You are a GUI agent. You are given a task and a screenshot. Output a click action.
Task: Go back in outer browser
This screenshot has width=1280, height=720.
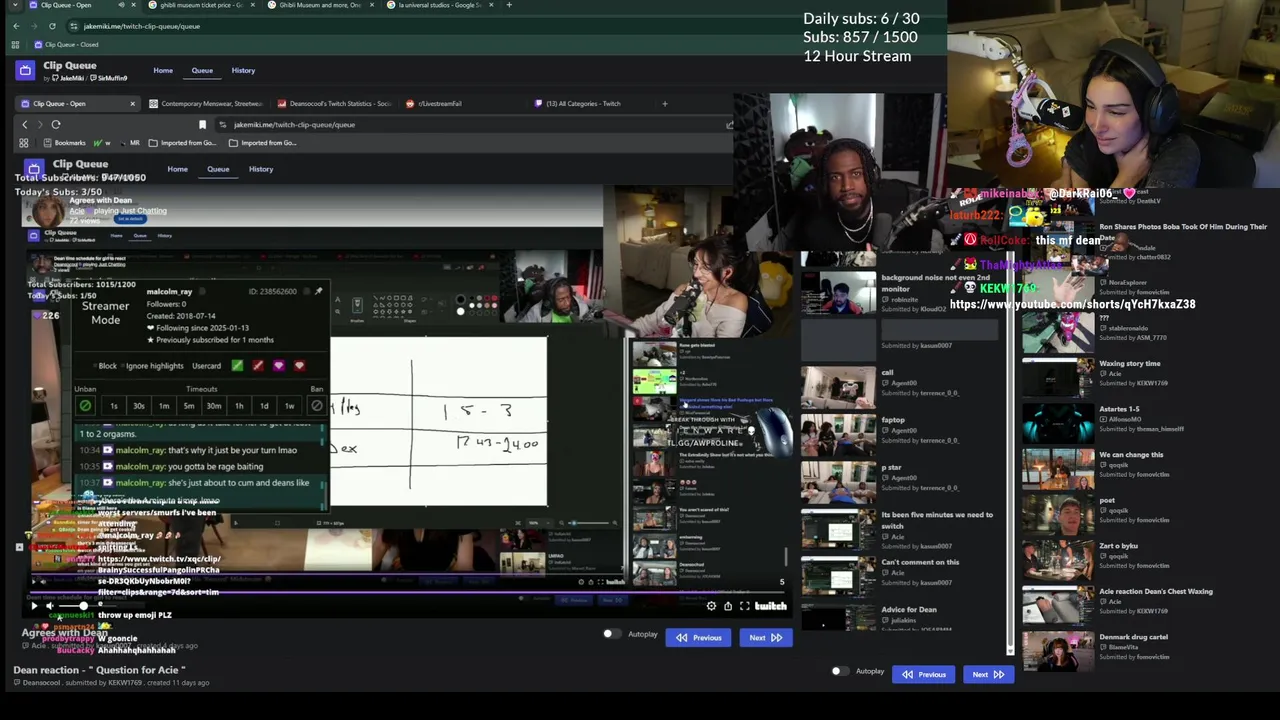point(16,26)
